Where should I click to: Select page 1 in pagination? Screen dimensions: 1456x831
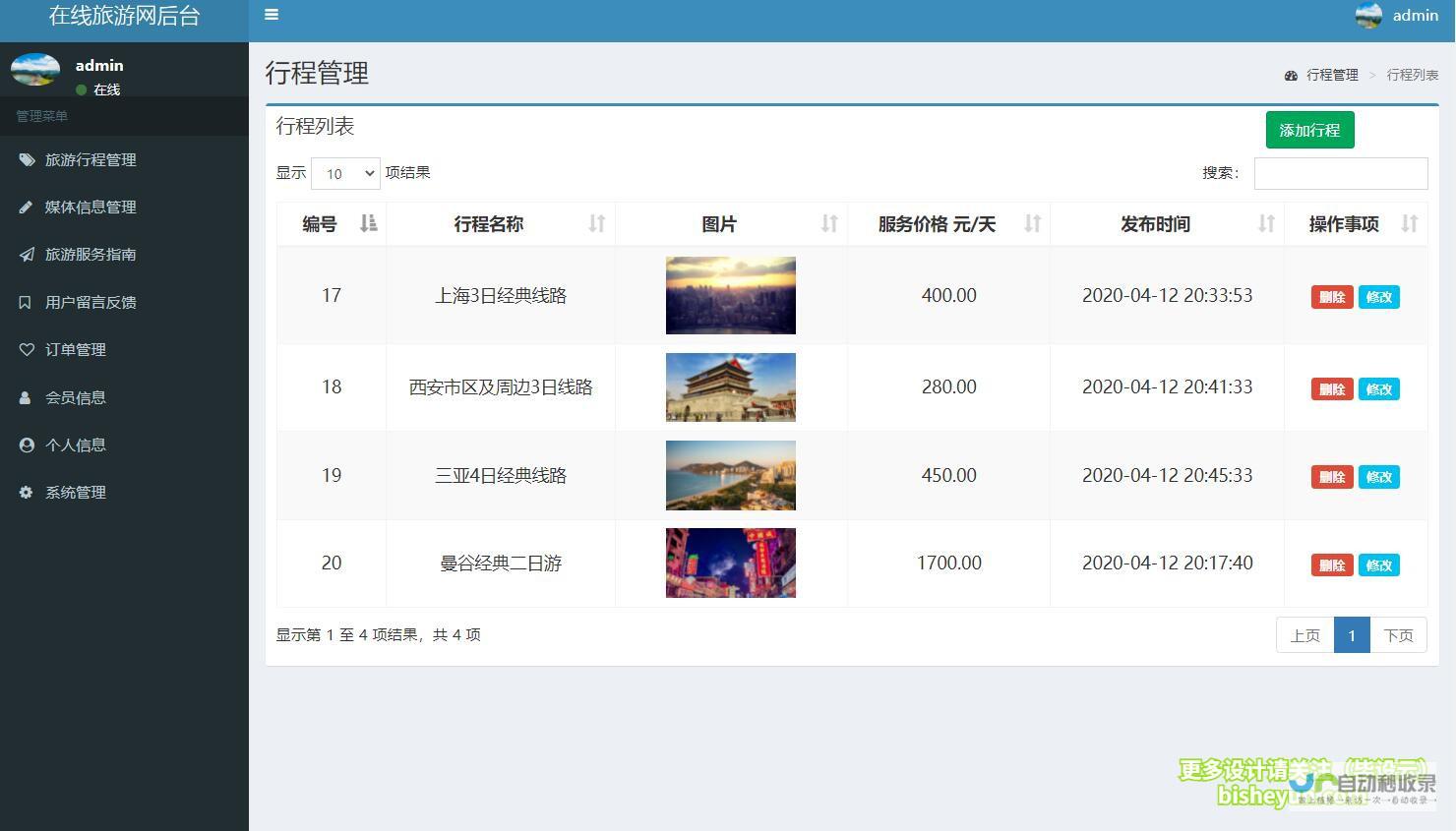[1352, 635]
